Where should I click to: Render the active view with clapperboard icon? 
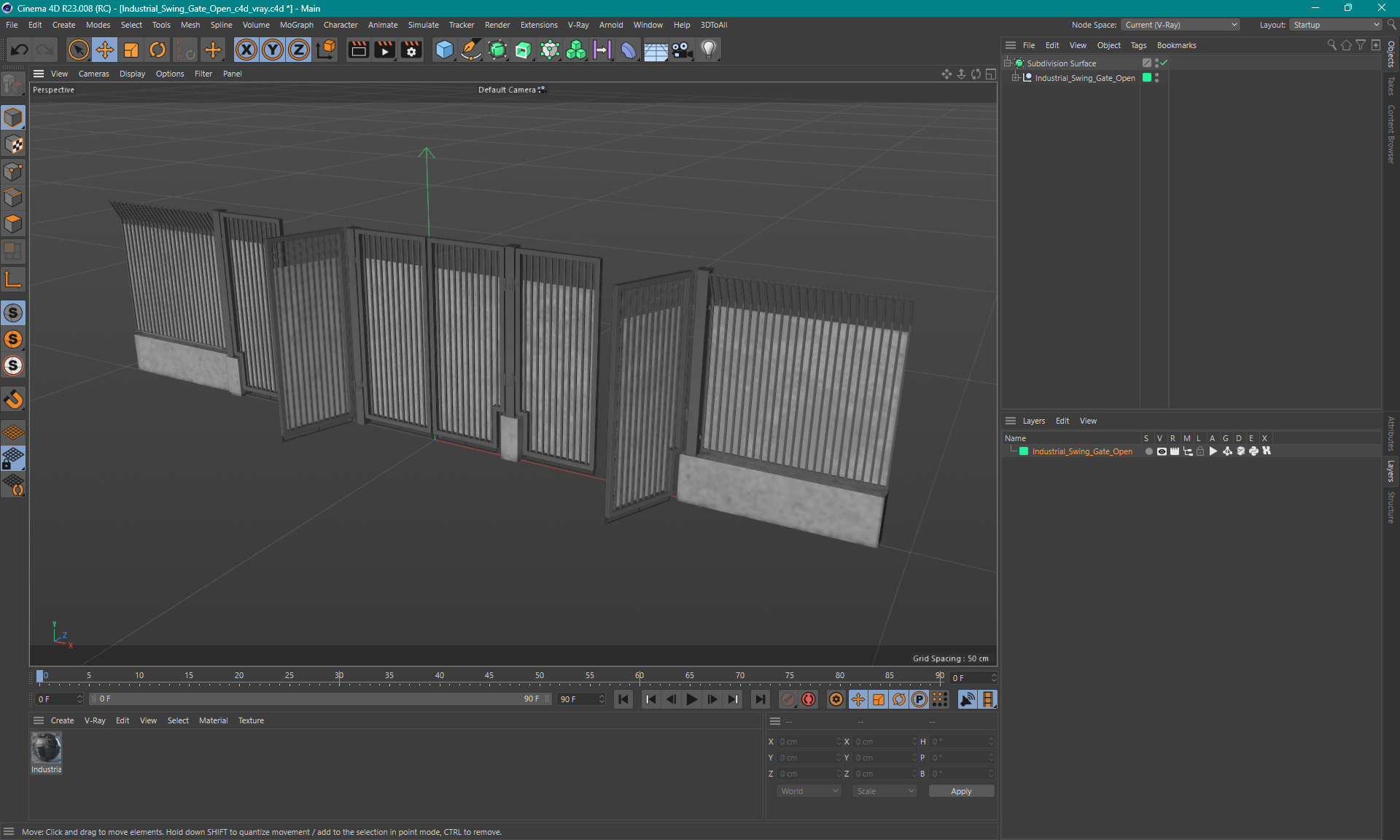point(358,50)
